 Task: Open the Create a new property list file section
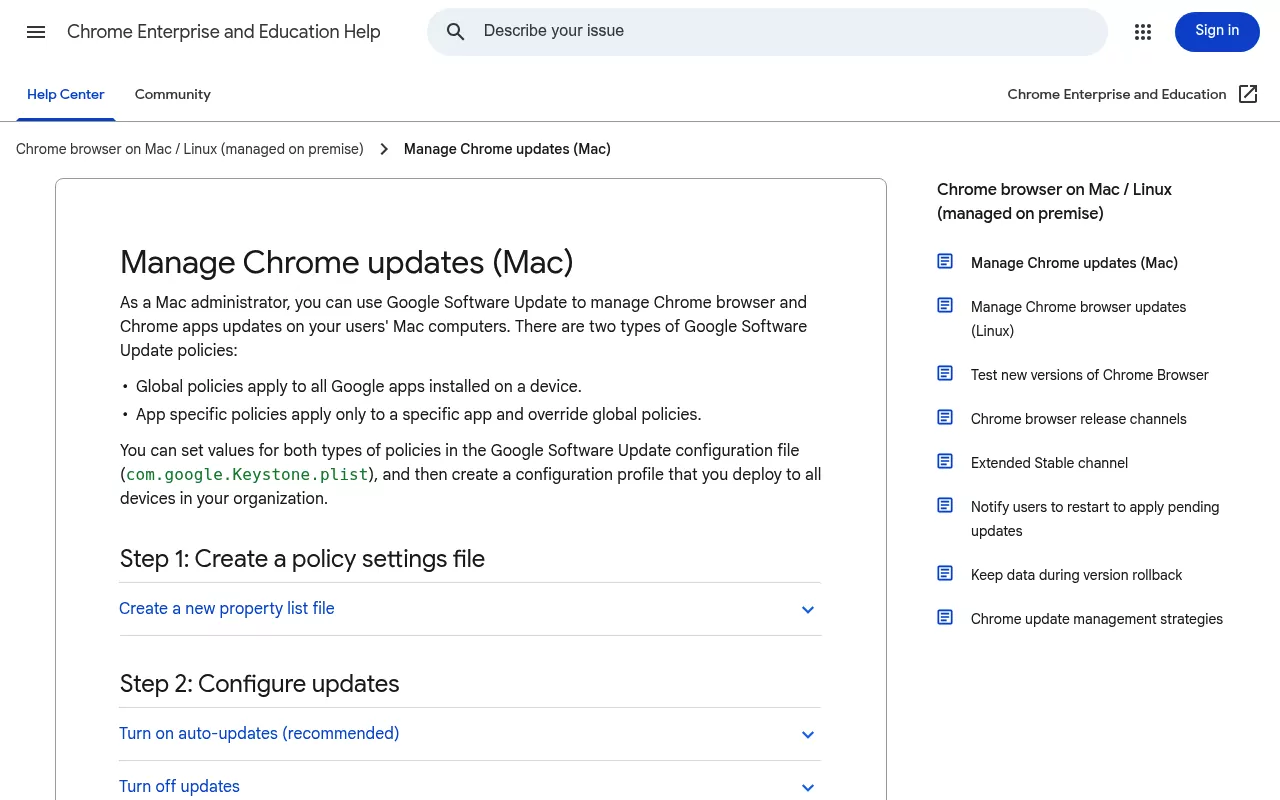pos(470,609)
